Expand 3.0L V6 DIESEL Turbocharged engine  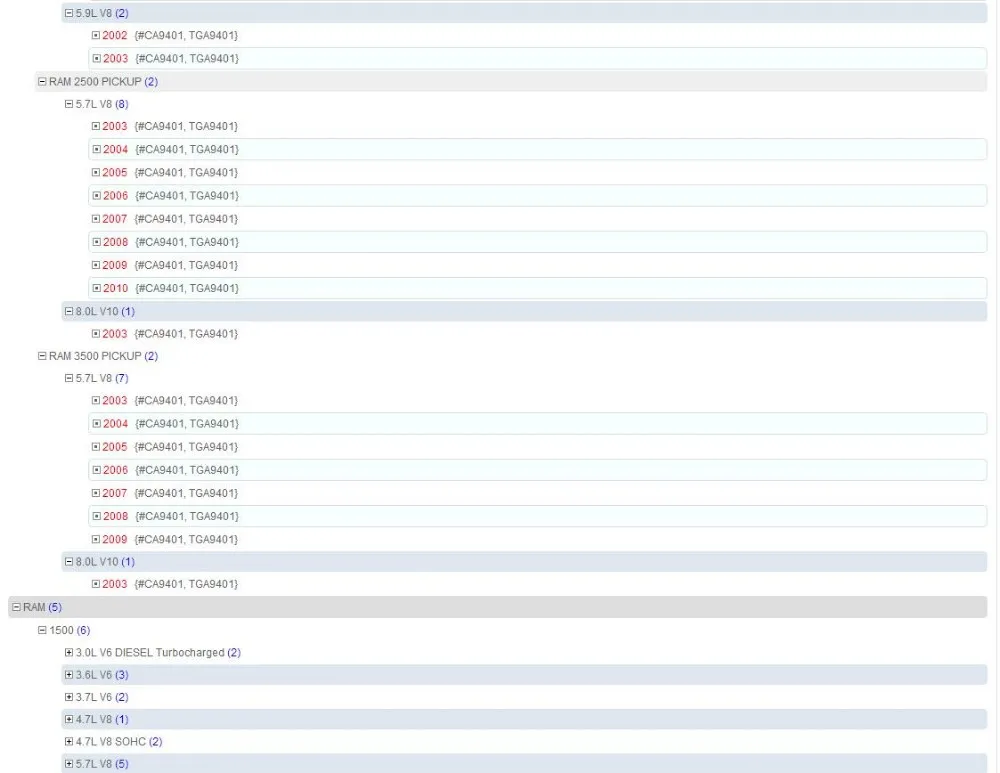69,652
